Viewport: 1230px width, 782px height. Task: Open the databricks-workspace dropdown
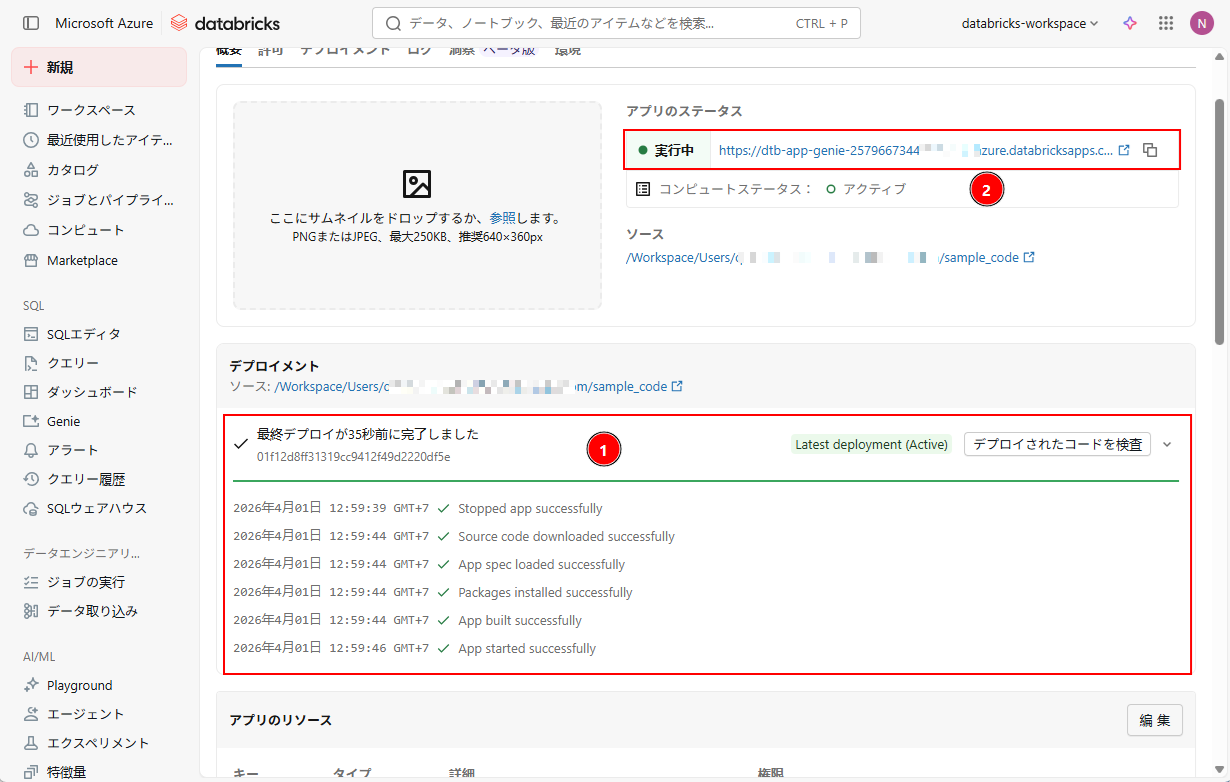(1029, 23)
